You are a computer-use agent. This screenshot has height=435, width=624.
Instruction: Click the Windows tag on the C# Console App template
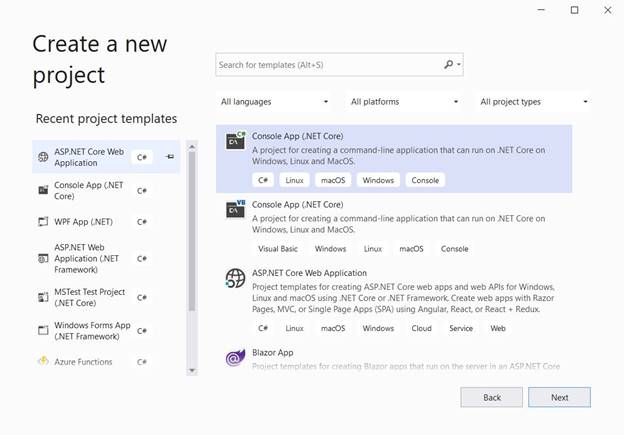click(378, 180)
